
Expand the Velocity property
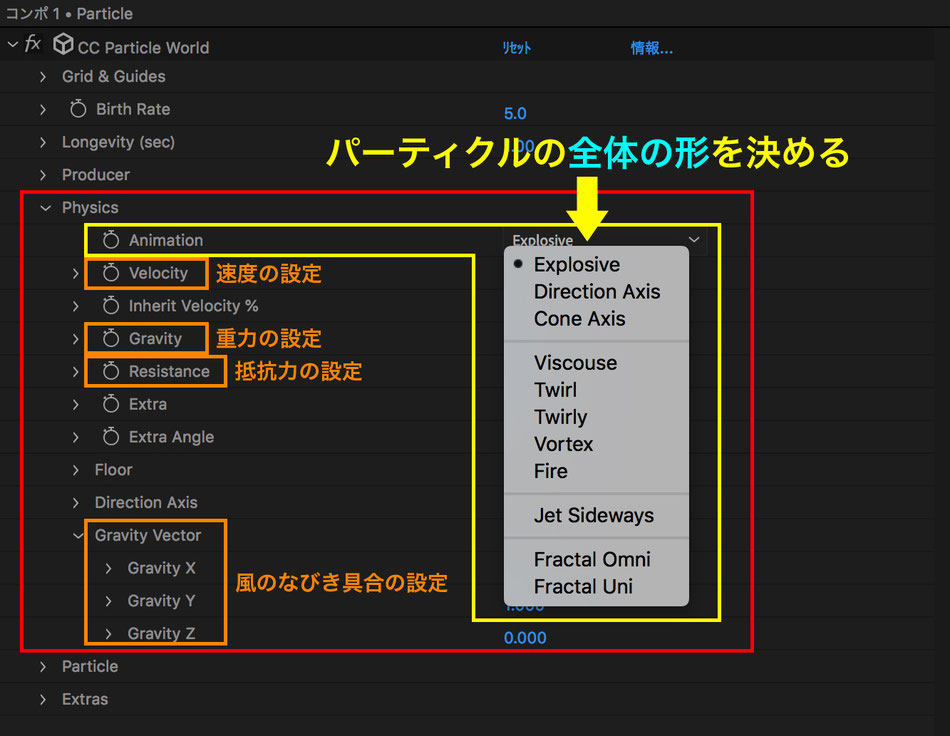[75, 273]
